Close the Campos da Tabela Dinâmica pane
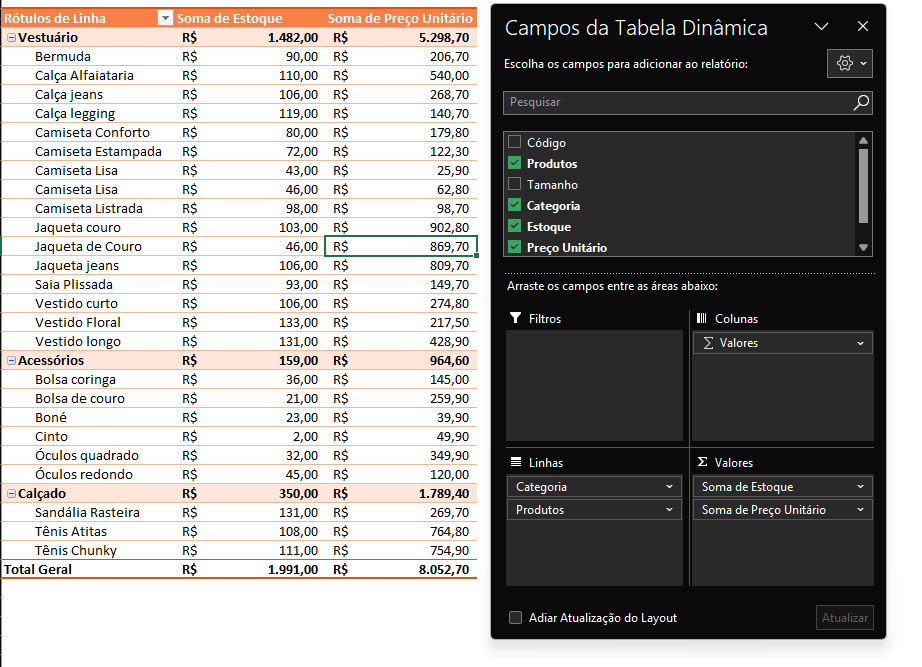Image resolution: width=922 pixels, height=667 pixels. 863,26
